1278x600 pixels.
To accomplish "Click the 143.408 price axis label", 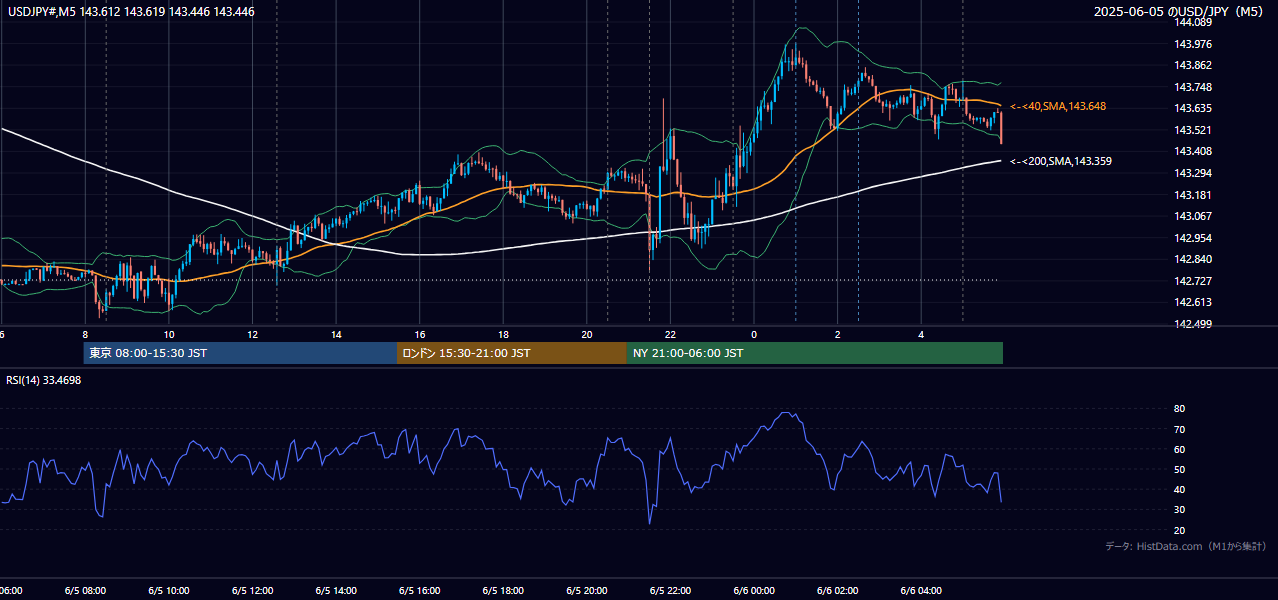I will click(x=1194, y=151).
